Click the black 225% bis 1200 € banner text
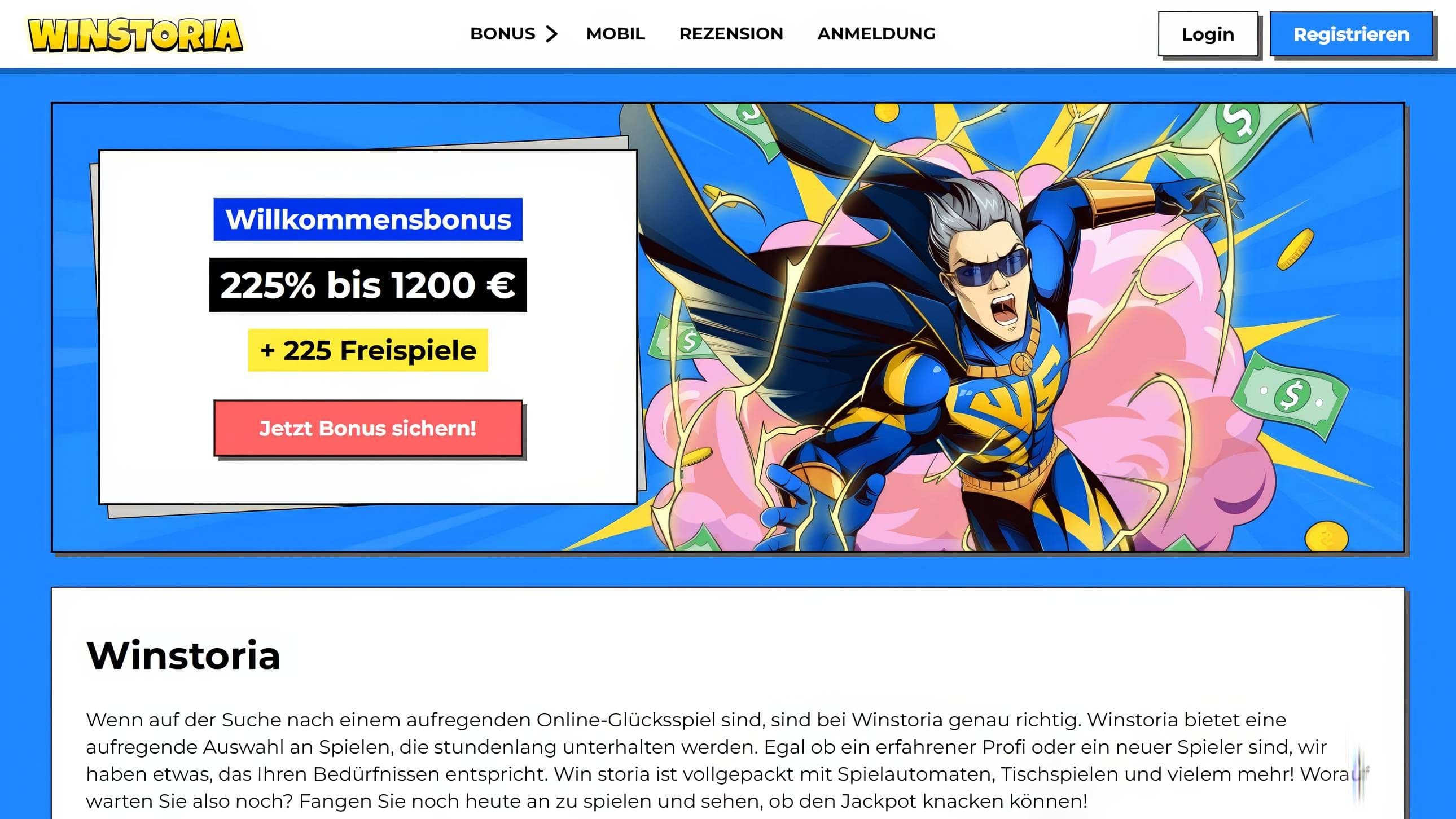This screenshot has width=1456, height=819. pos(368,285)
